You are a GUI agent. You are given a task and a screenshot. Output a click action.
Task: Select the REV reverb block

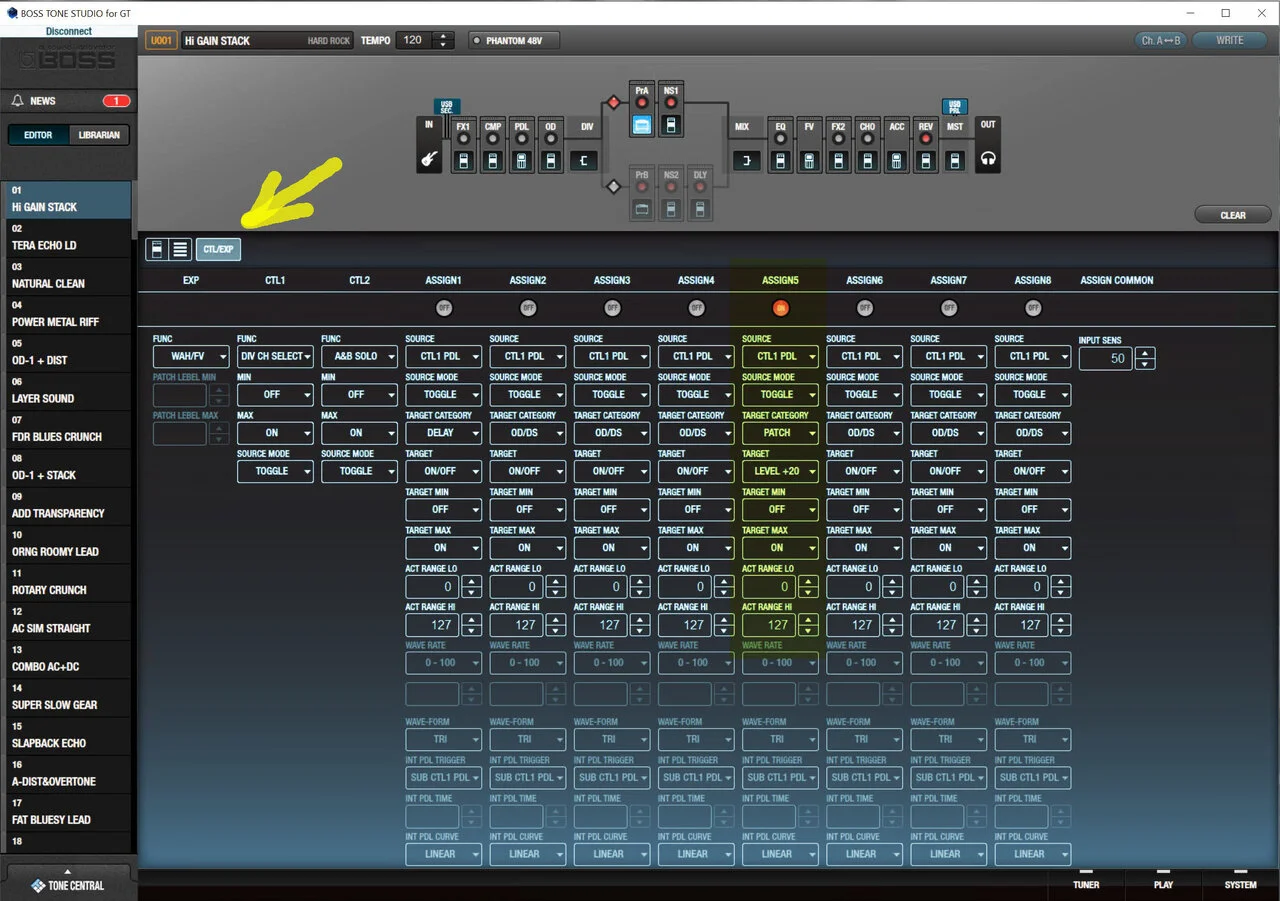pyautogui.click(x=925, y=160)
